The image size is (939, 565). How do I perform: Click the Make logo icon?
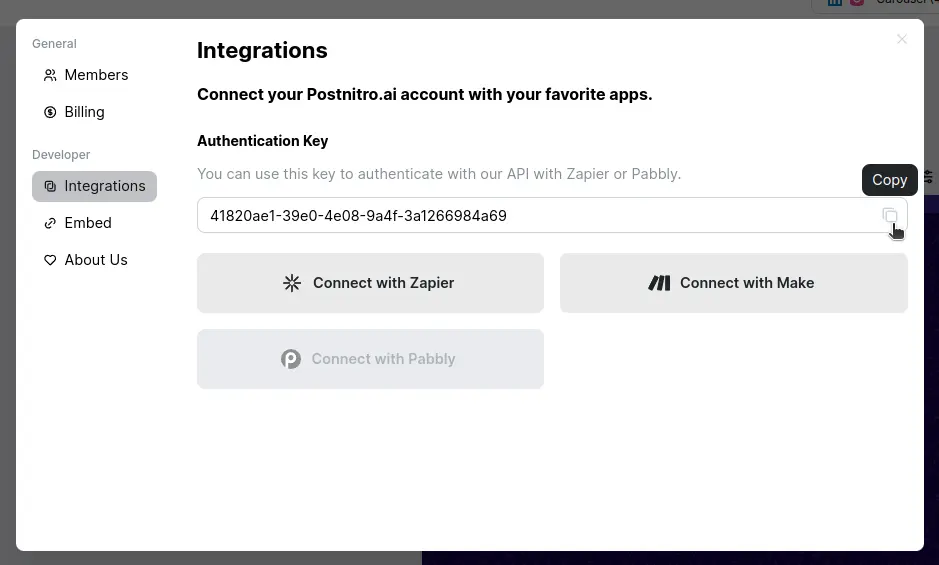pos(659,283)
